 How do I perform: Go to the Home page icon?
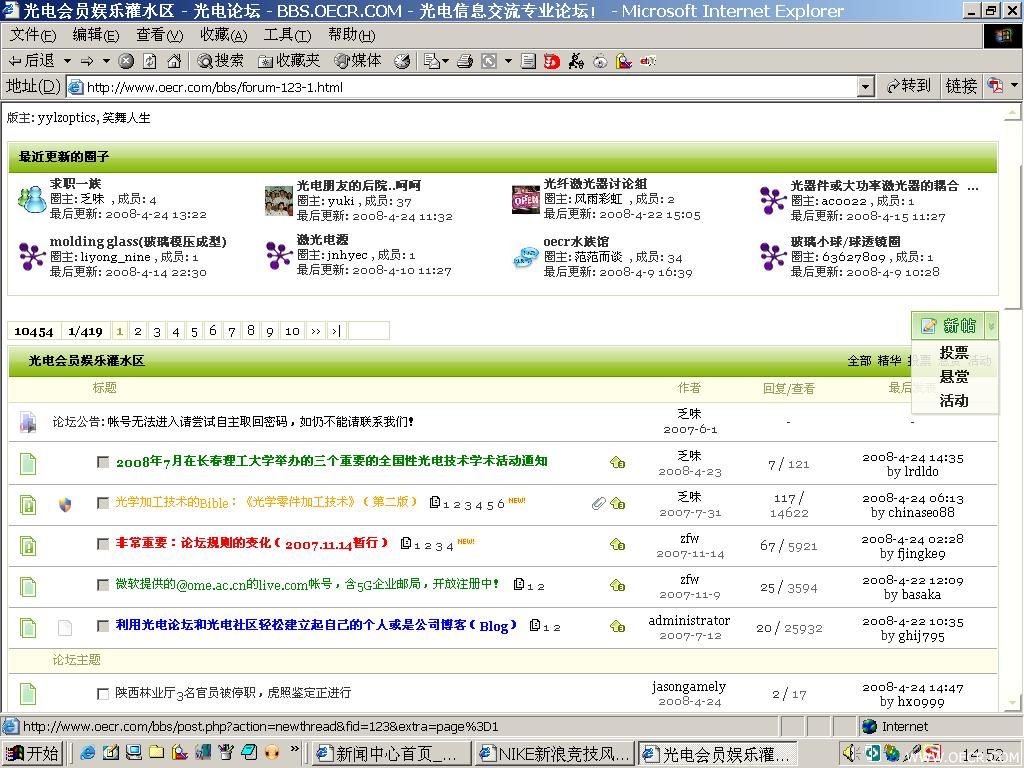point(174,61)
